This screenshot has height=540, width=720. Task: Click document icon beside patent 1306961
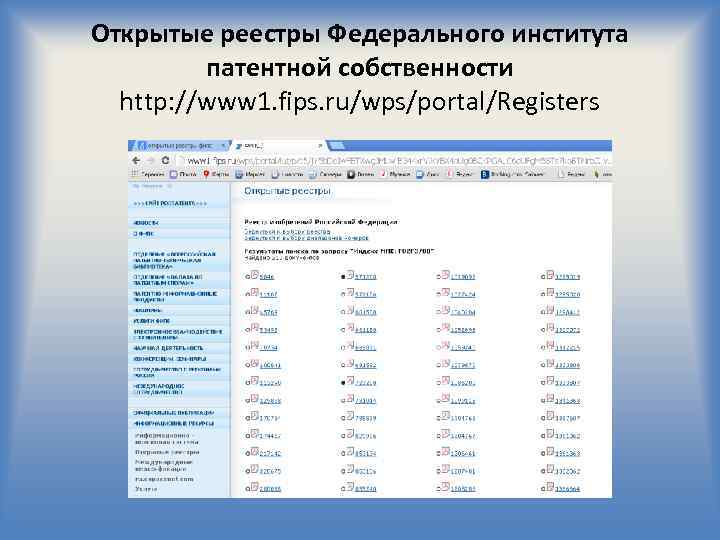point(445,452)
